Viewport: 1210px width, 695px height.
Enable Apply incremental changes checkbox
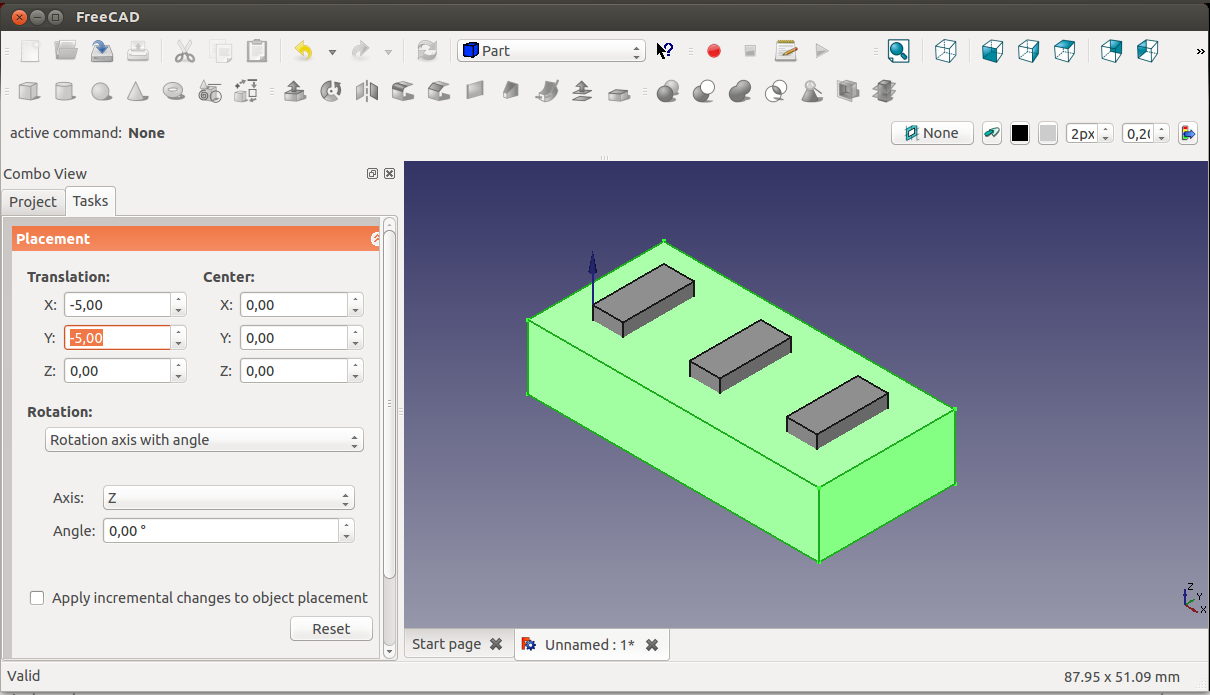37,598
